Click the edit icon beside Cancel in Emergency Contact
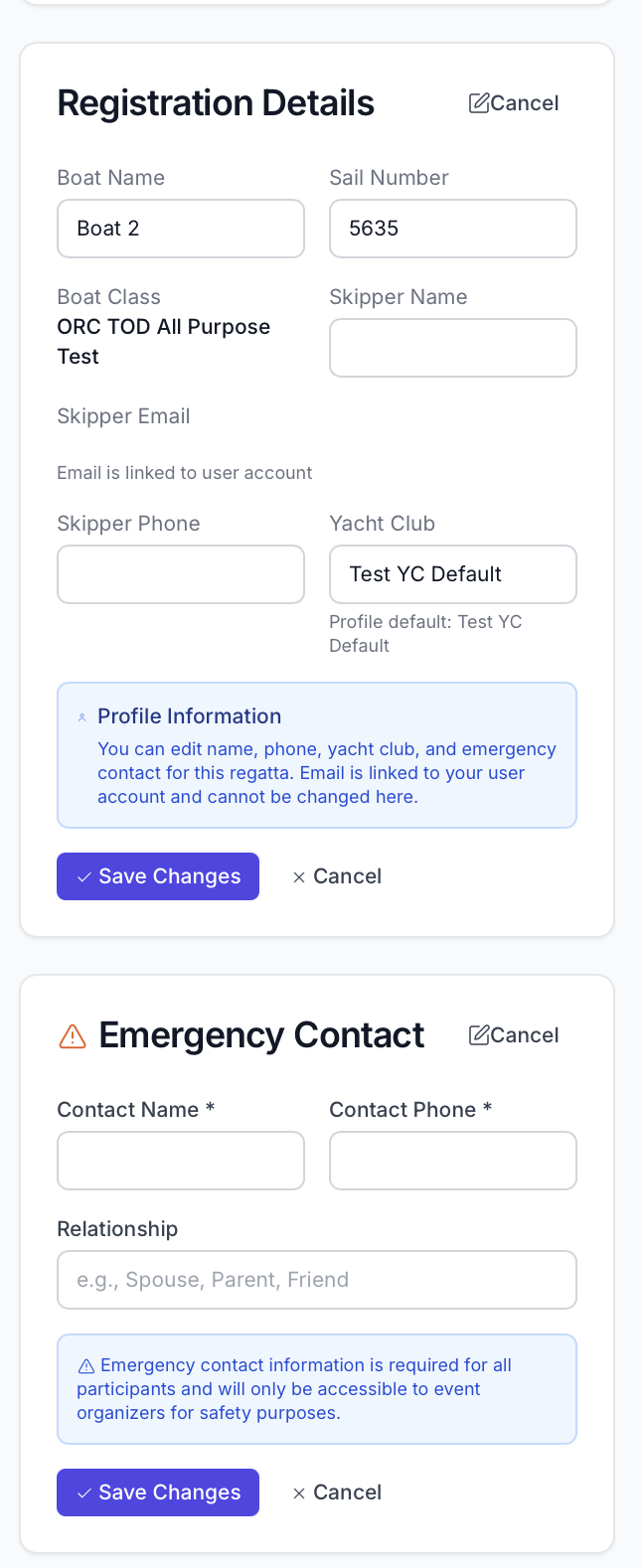Viewport: 642px width, 1568px height. tap(479, 1034)
